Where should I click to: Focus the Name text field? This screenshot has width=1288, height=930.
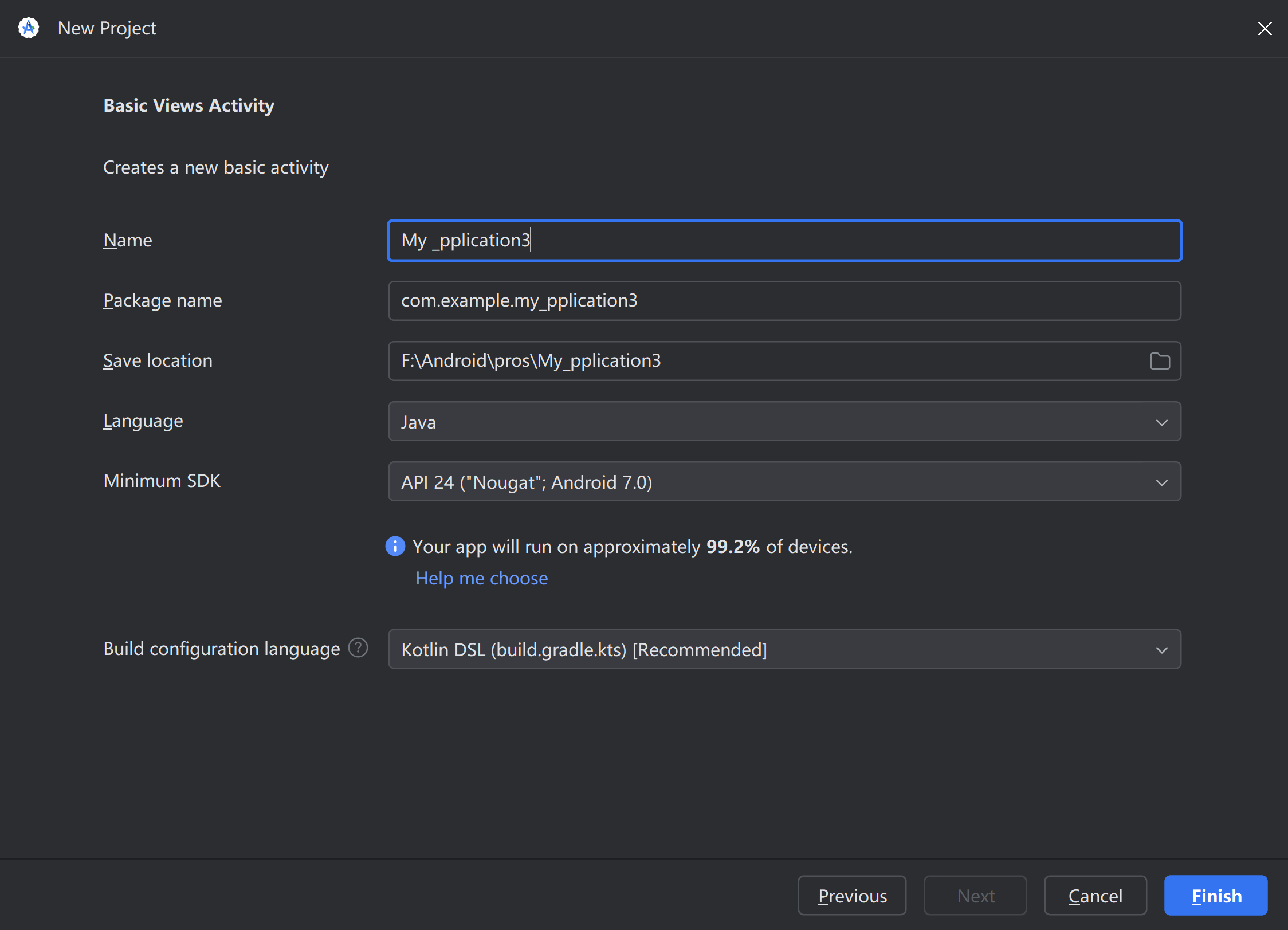(784, 241)
